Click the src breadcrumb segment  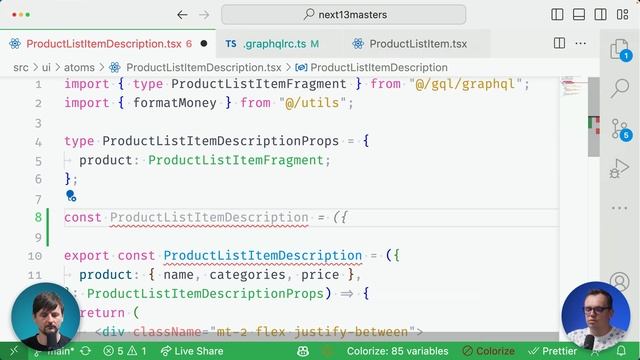(21, 67)
